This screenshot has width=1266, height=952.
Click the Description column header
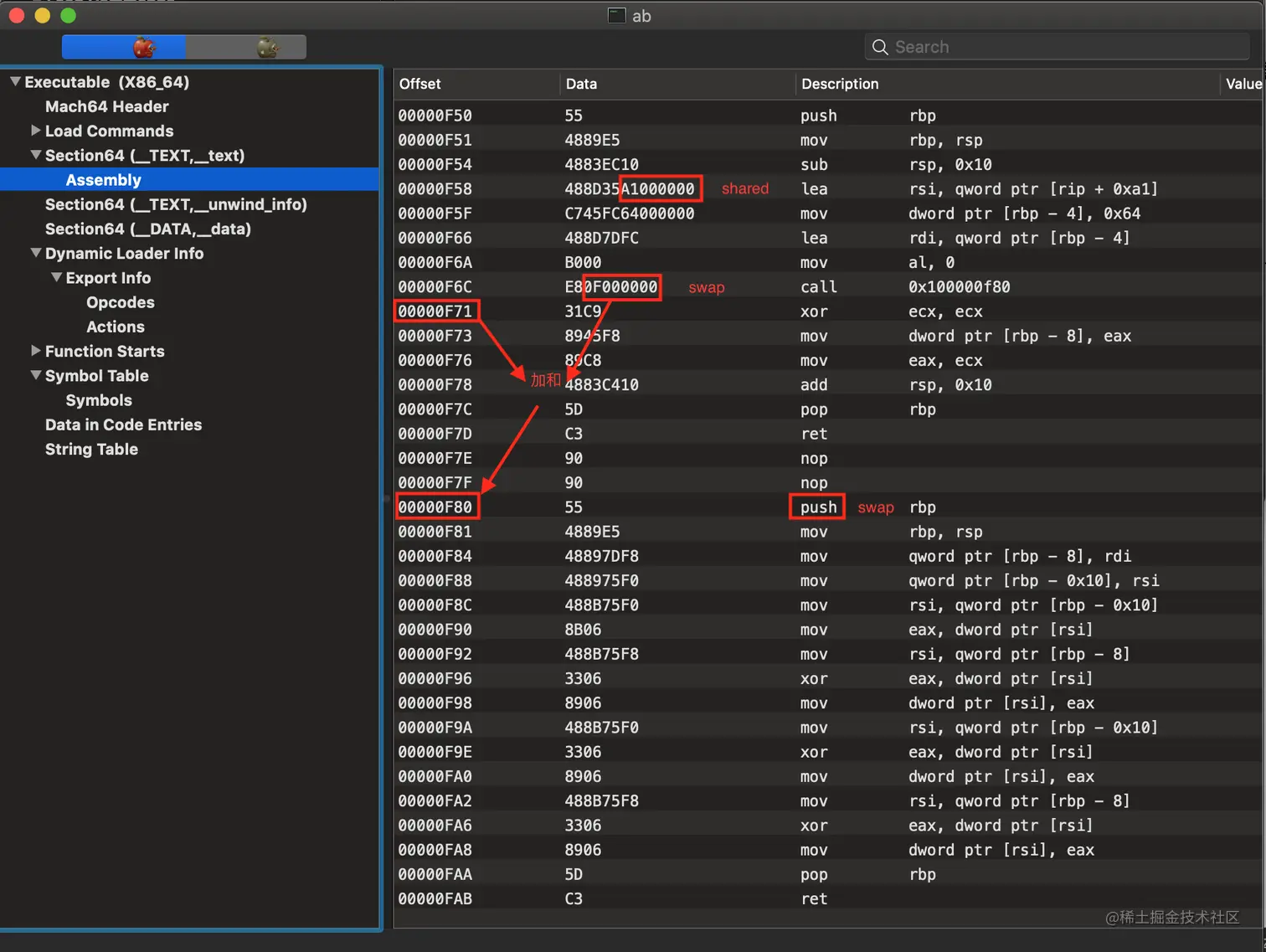840,84
